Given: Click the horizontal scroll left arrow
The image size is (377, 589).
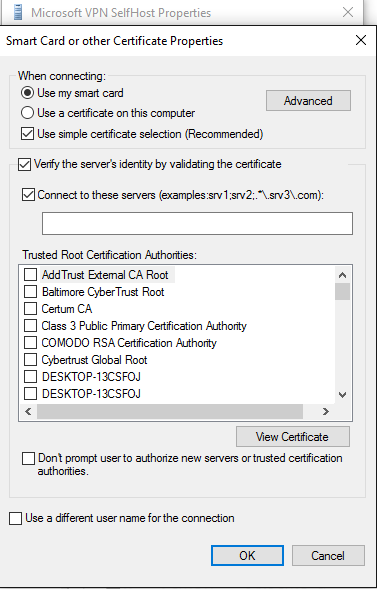Looking at the screenshot, I should (x=28, y=412).
